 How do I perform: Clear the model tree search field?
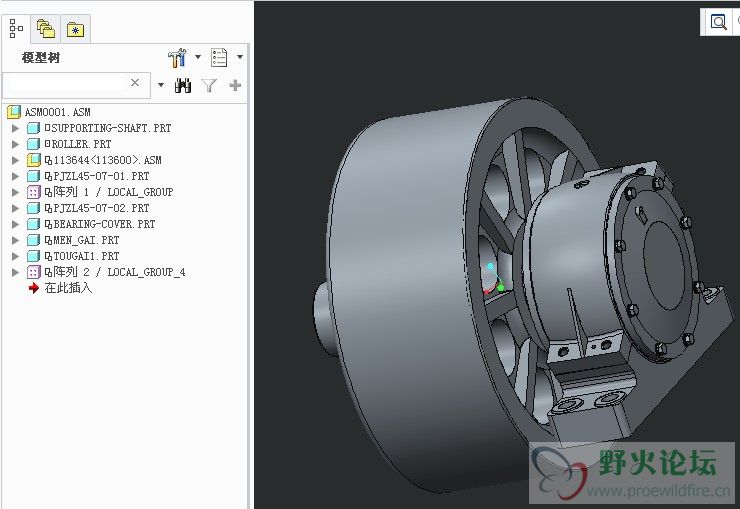(x=135, y=83)
